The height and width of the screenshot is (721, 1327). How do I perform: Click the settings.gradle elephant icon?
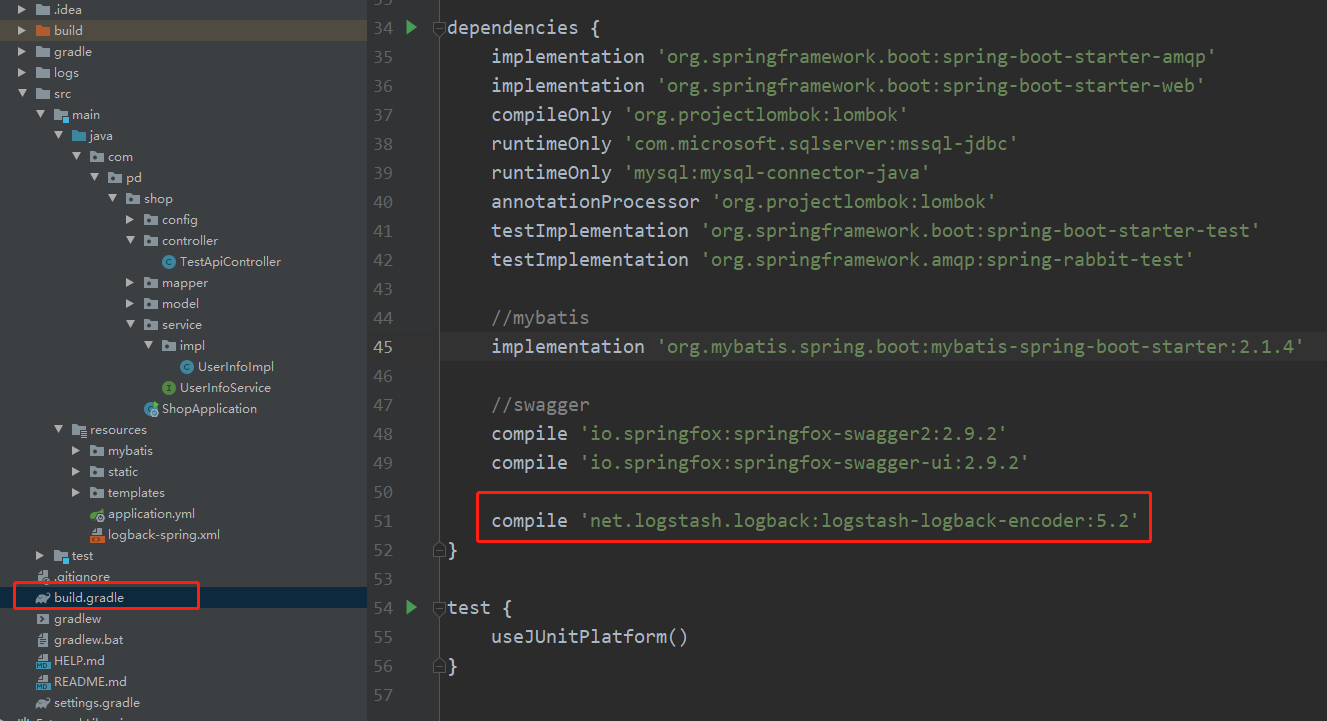click(43, 702)
